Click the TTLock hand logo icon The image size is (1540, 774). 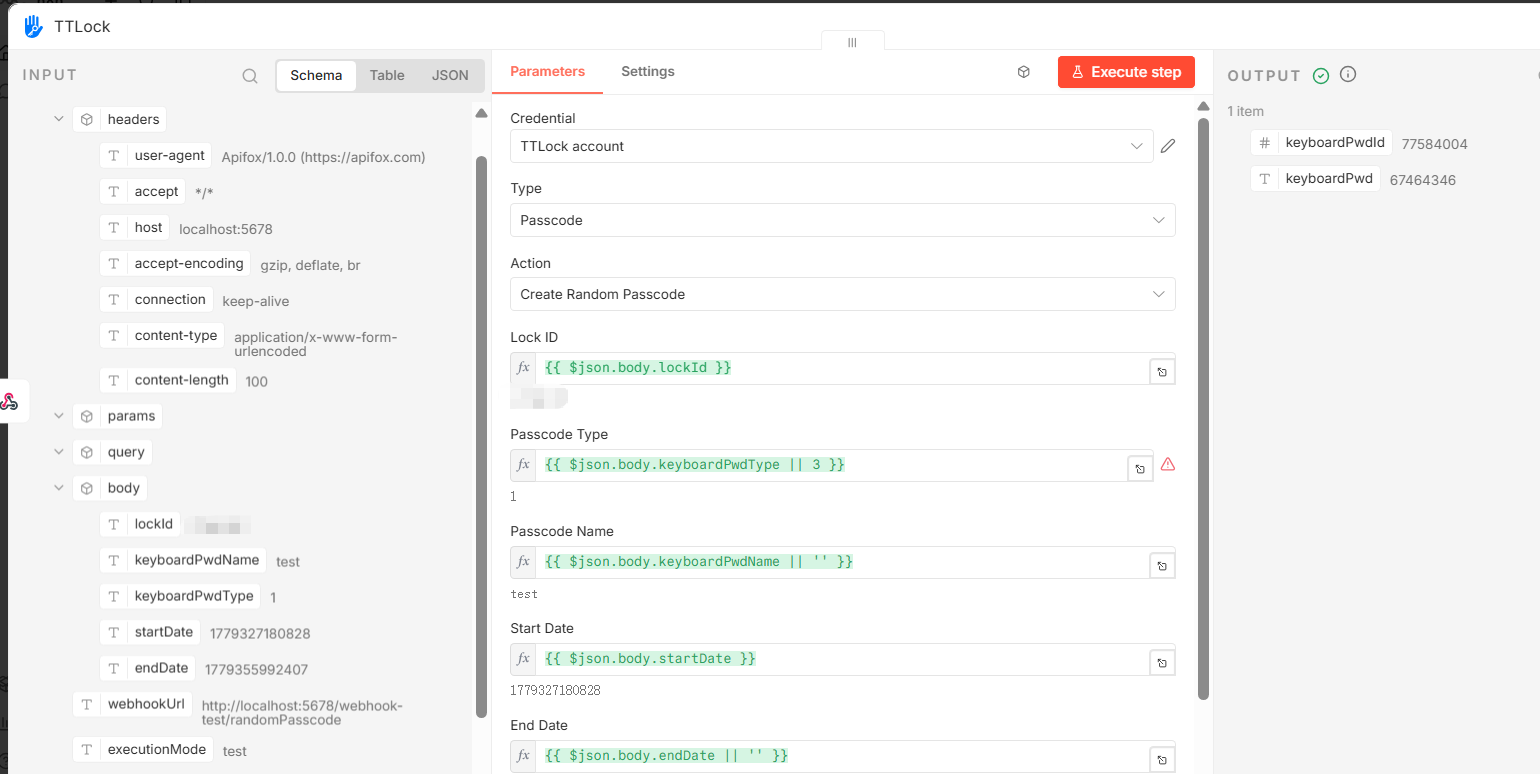[34, 26]
